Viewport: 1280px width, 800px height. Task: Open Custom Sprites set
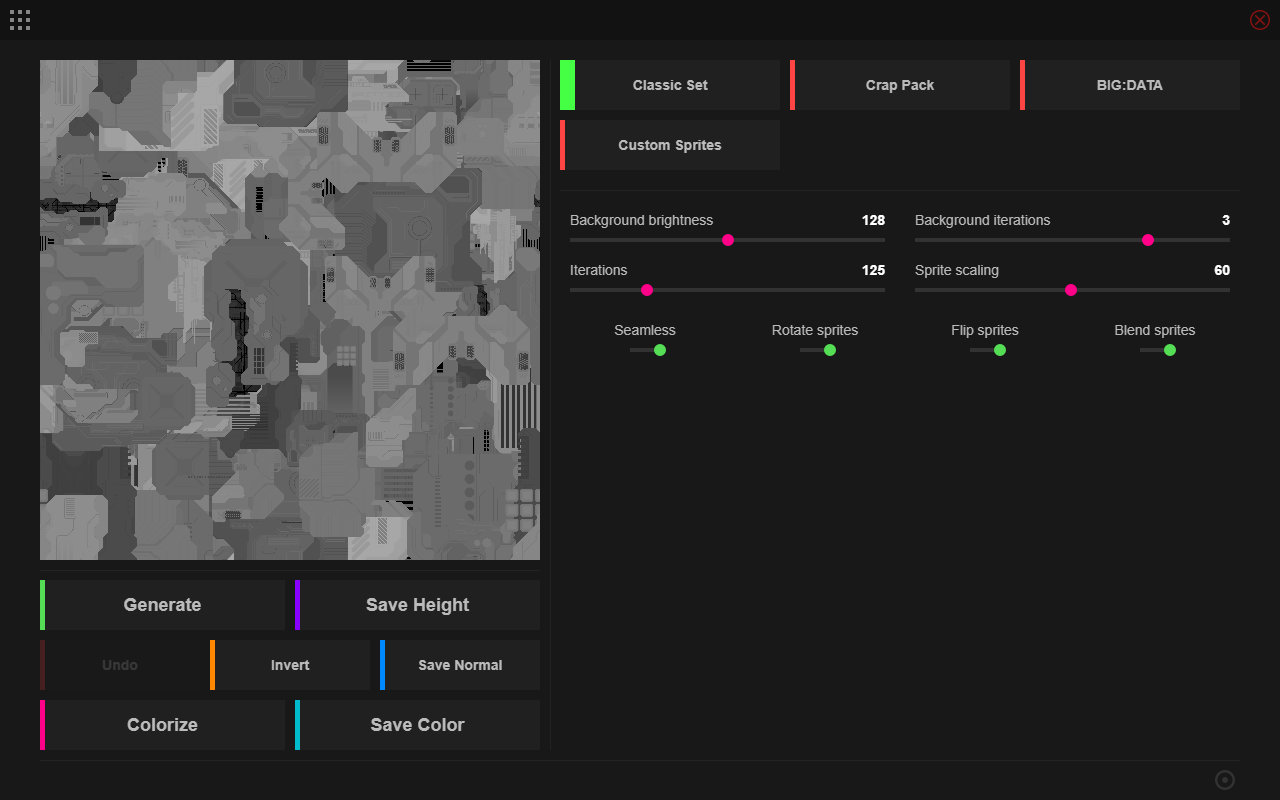(670, 145)
